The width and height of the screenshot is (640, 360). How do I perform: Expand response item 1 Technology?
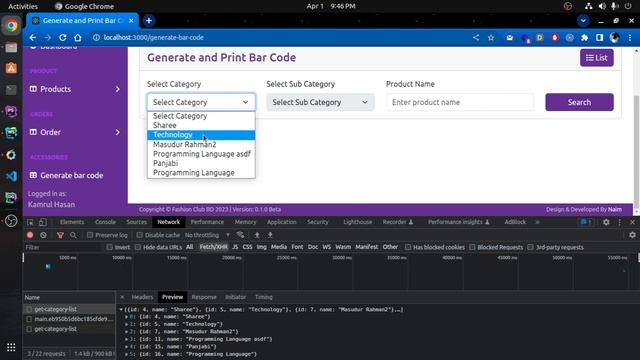[x=127, y=324]
